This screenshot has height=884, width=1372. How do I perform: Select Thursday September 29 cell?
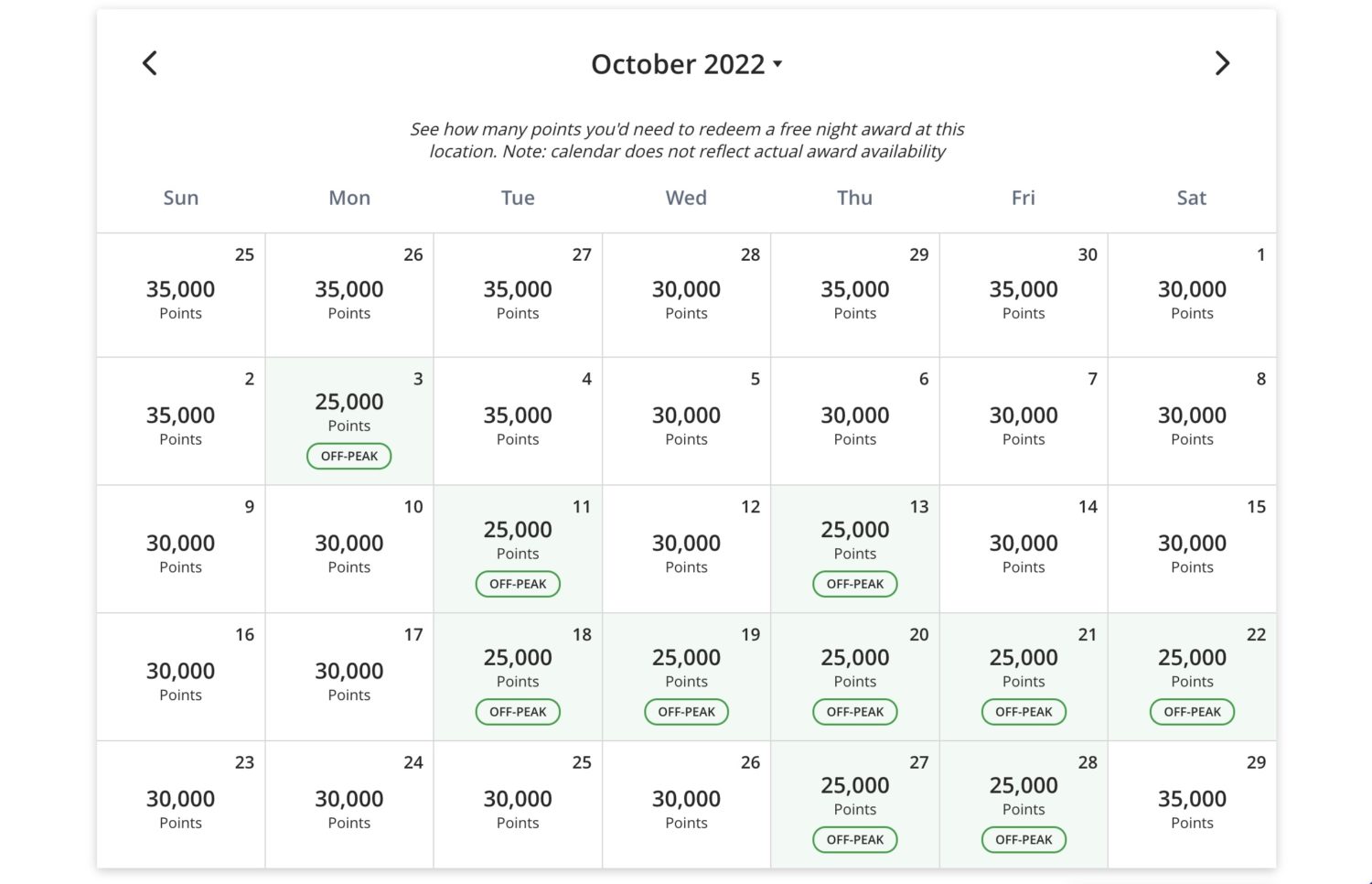(855, 295)
